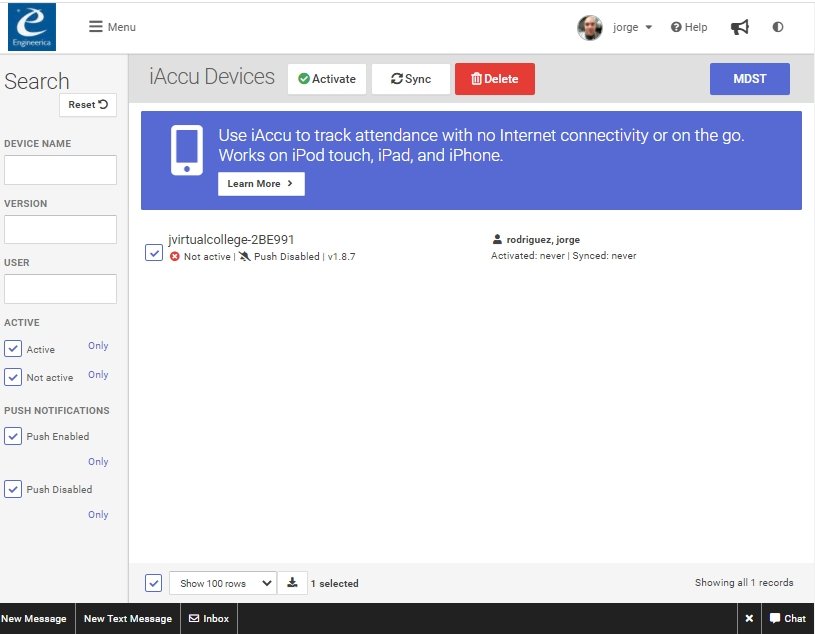The height and width of the screenshot is (634, 815).
Task: Click user rodriguez, jorge
Action: pos(543,240)
